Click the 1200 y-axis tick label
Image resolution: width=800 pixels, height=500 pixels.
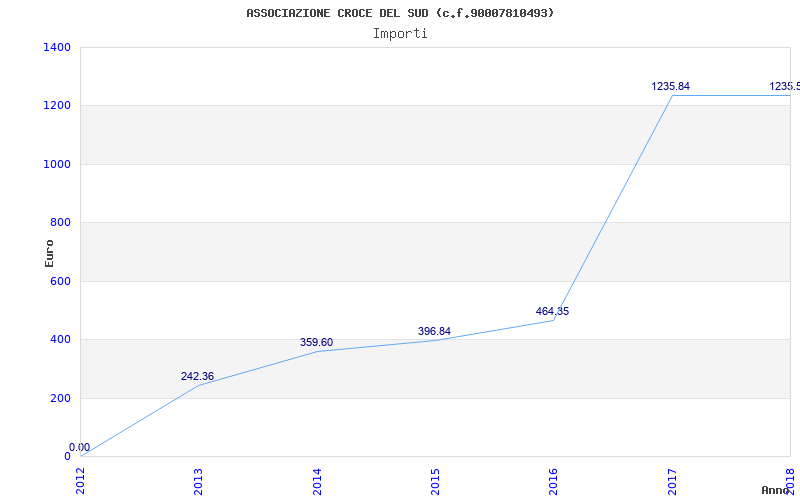pyautogui.click(x=57, y=106)
